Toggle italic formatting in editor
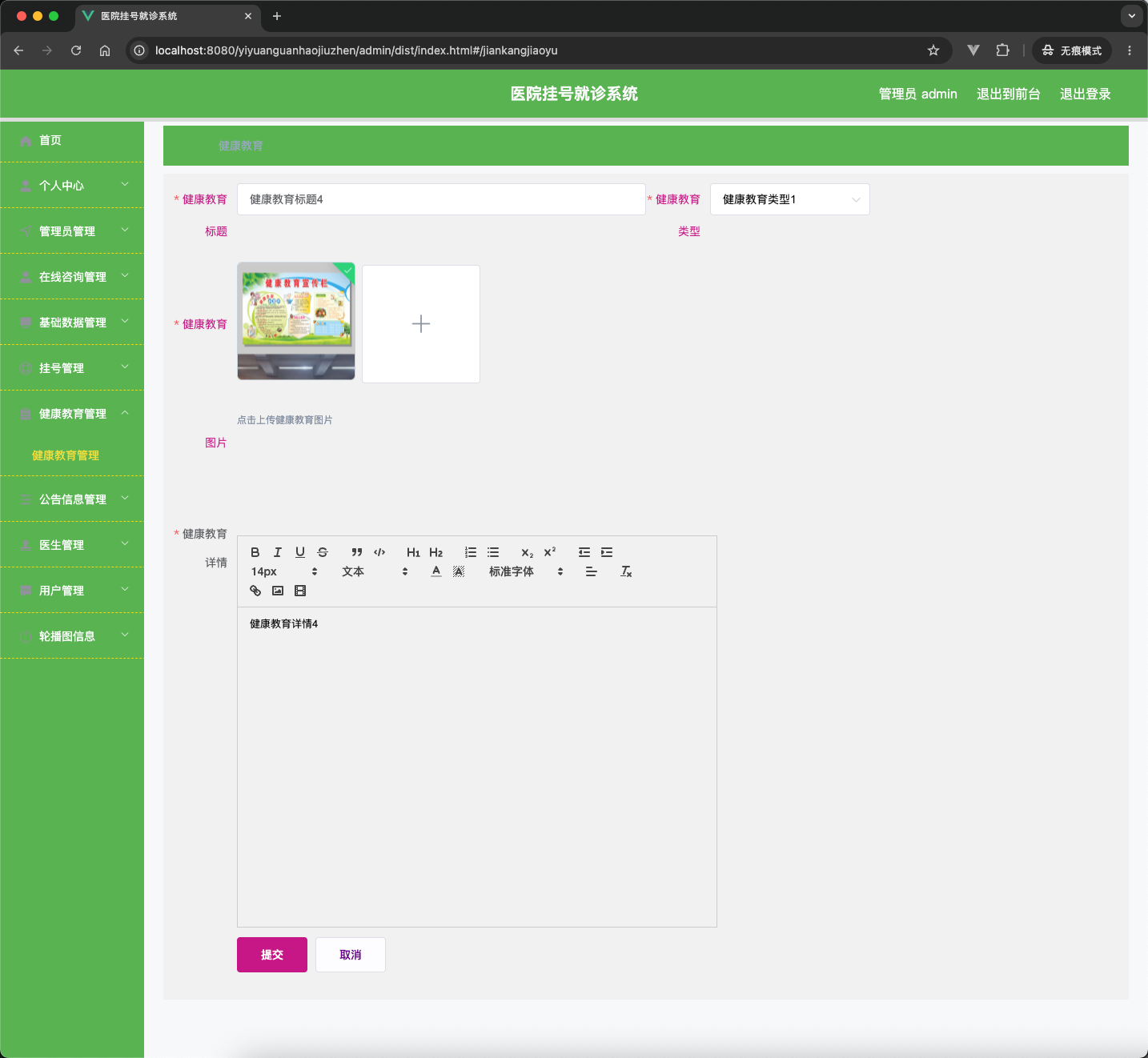 278,552
